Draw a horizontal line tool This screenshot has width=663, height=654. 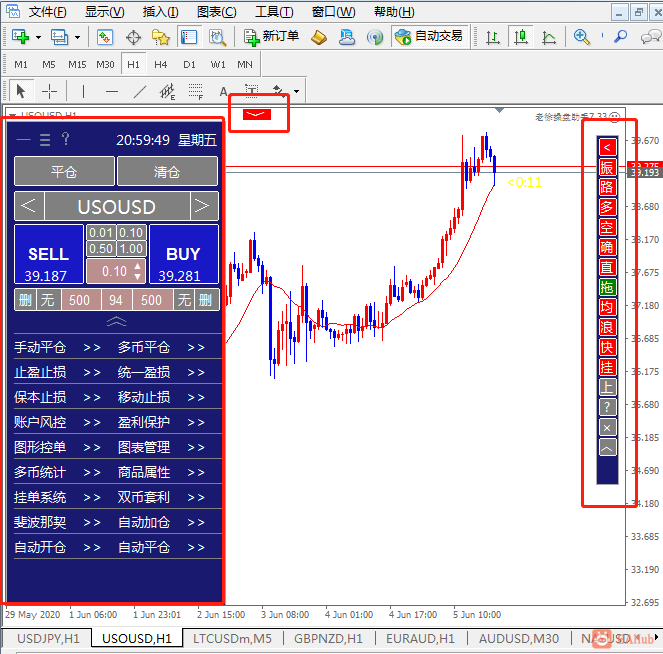click(112, 91)
